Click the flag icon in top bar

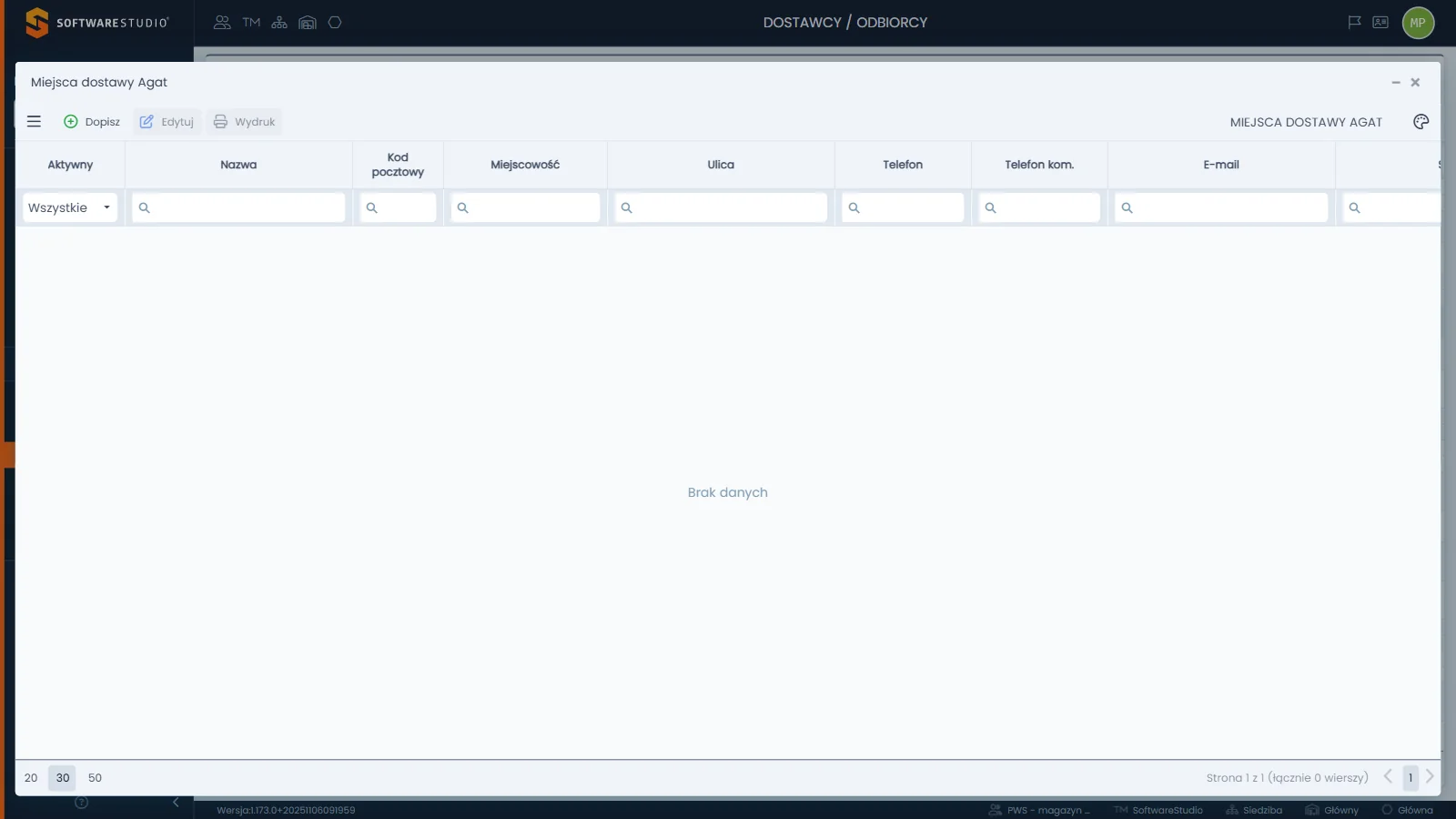pos(1354,23)
